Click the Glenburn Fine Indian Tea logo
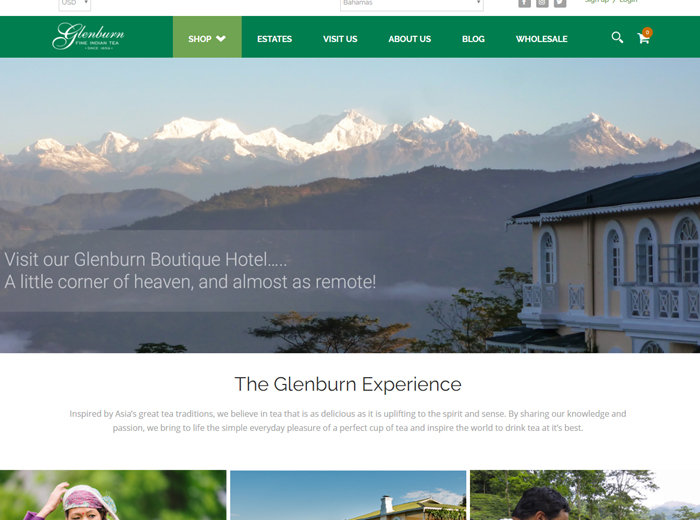 (x=88, y=36)
